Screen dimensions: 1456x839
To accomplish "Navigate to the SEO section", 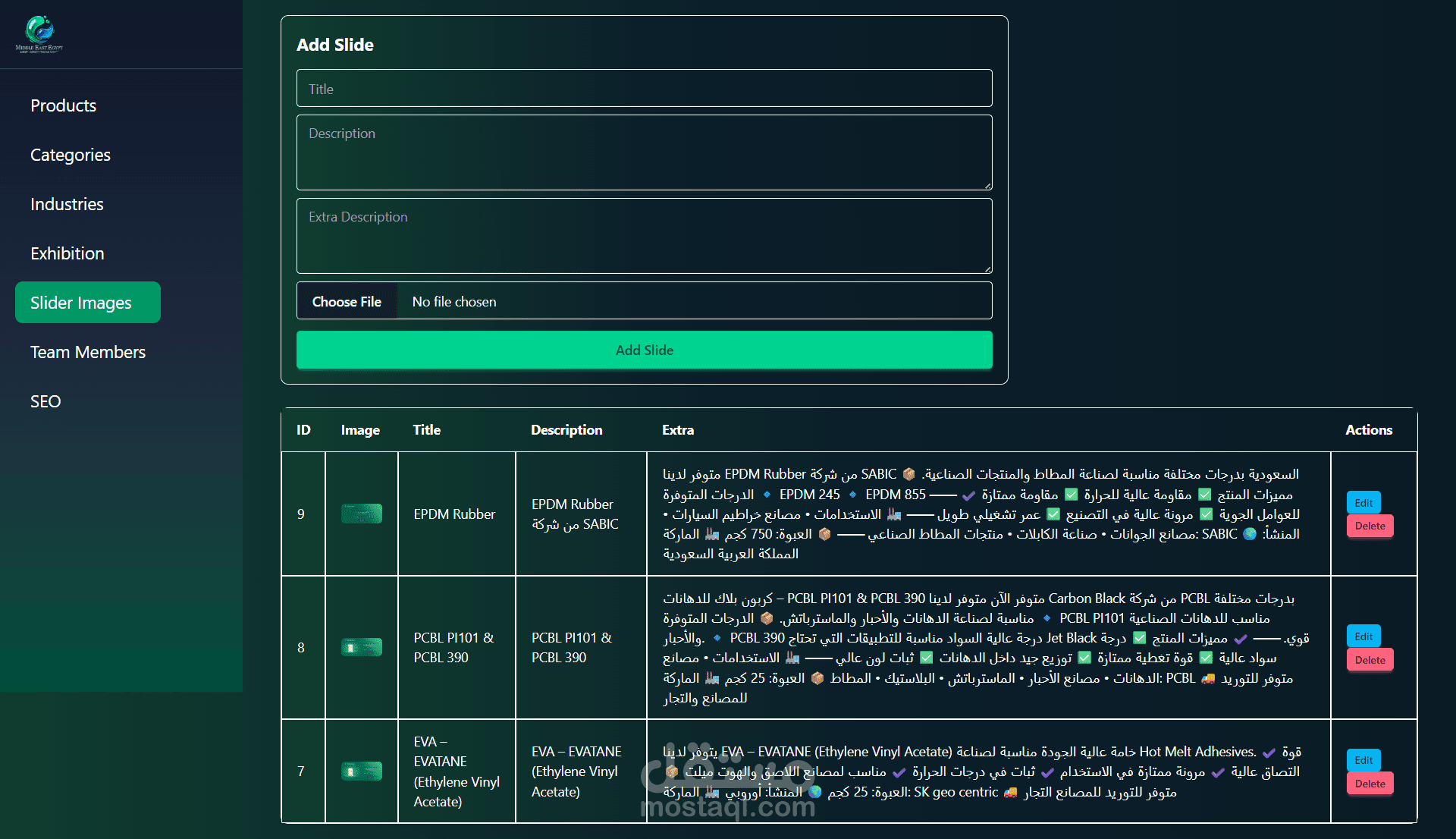I will pyautogui.click(x=45, y=401).
